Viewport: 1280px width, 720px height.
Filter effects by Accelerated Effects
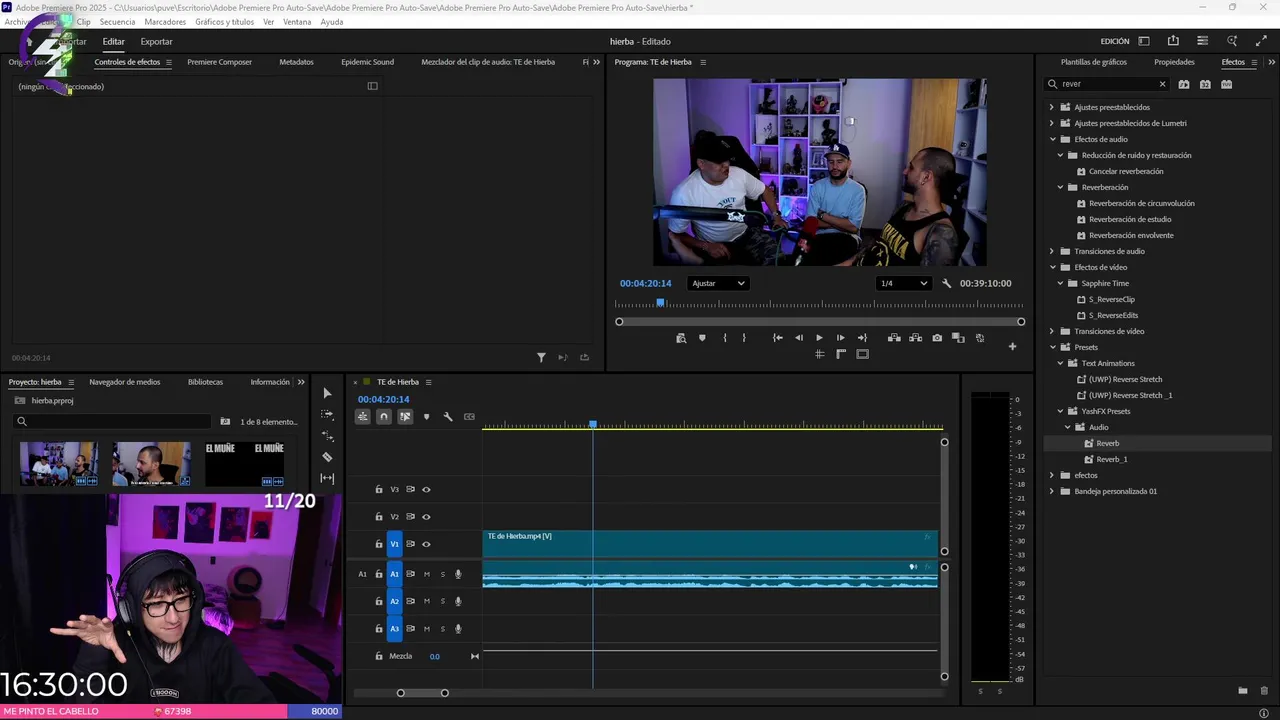[x=1184, y=84]
